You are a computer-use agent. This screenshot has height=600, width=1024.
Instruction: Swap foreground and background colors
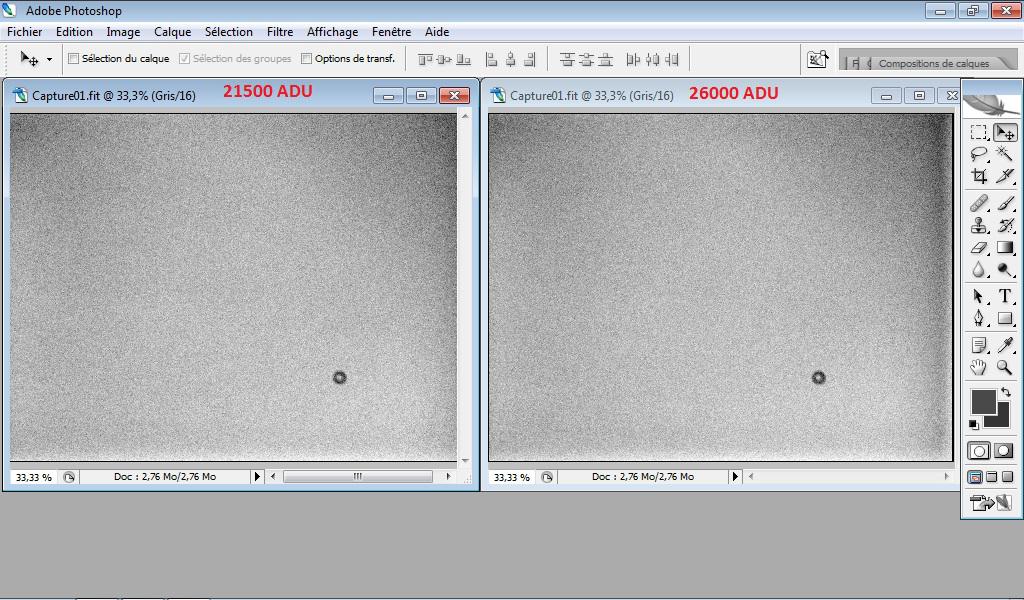1006,392
